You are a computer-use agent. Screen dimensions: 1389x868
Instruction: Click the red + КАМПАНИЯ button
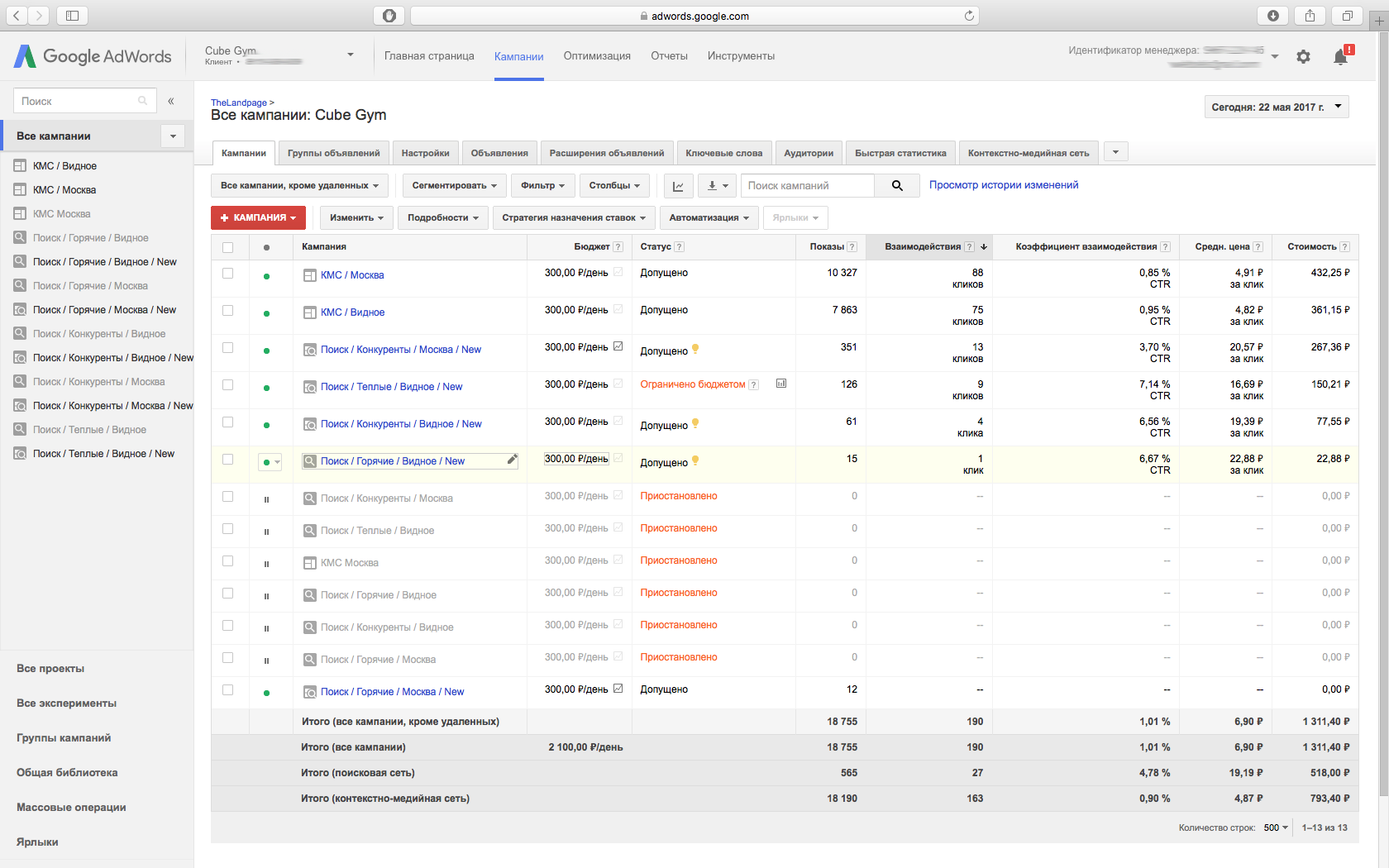(258, 218)
